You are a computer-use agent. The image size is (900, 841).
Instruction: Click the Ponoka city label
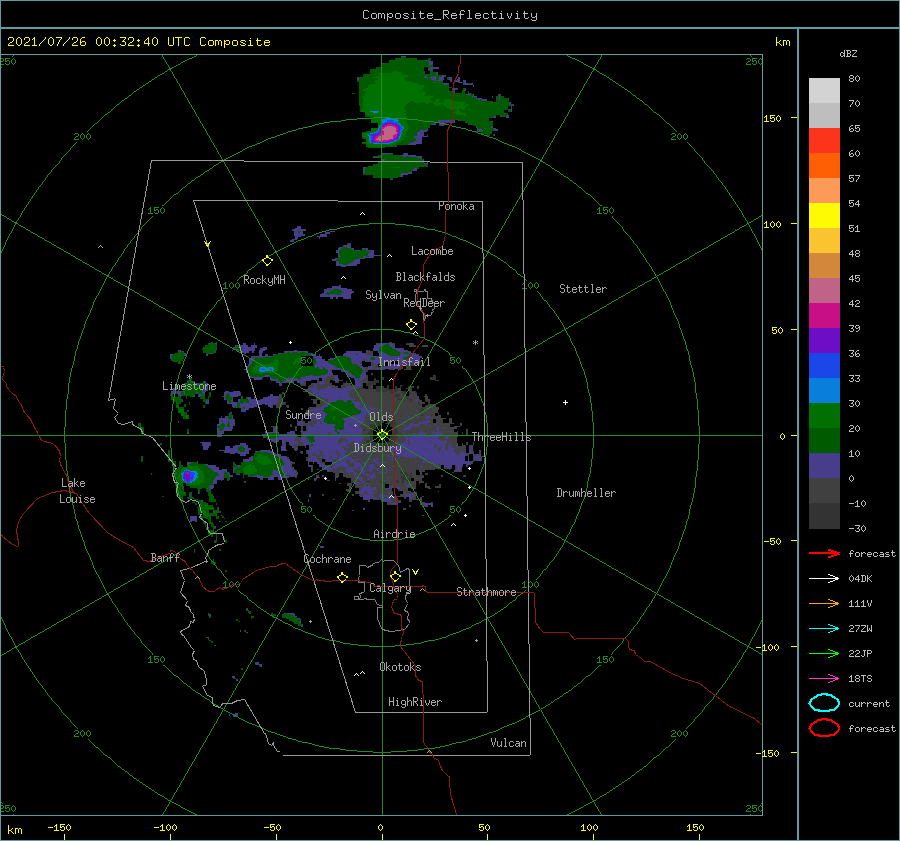pyautogui.click(x=456, y=206)
